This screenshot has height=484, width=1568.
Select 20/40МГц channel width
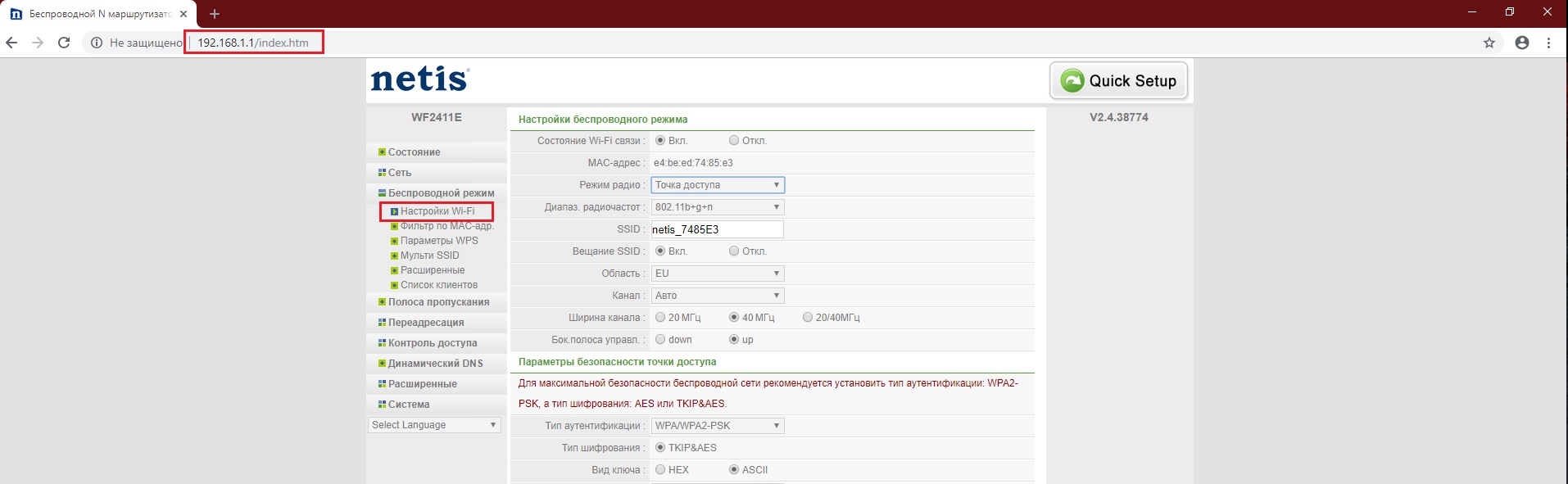808,318
